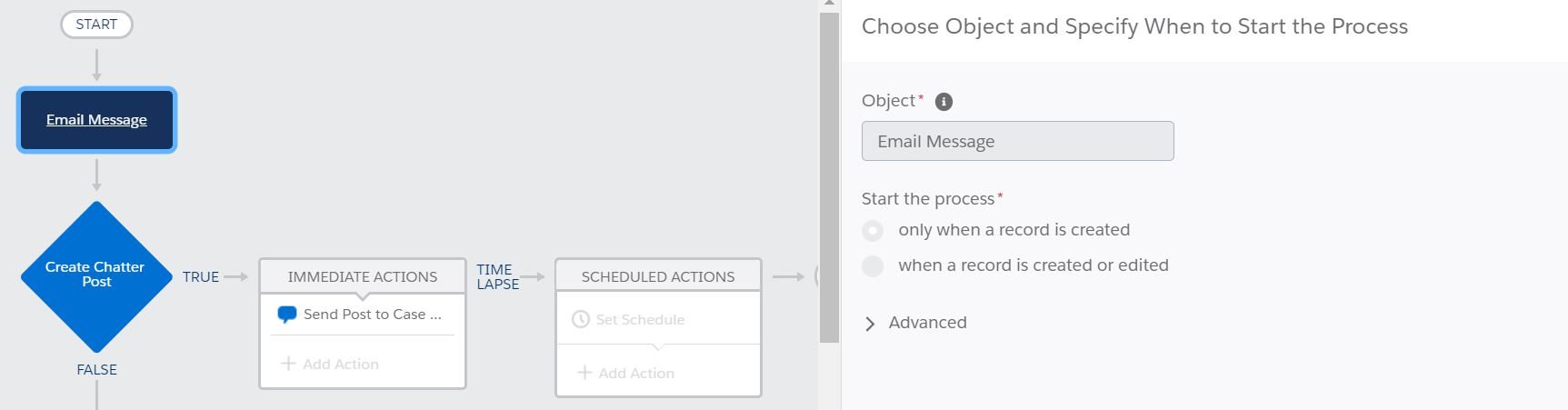Click Set Schedule in Scheduled Actions
Viewport: 1568px width, 410px height.
[x=640, y=320]
